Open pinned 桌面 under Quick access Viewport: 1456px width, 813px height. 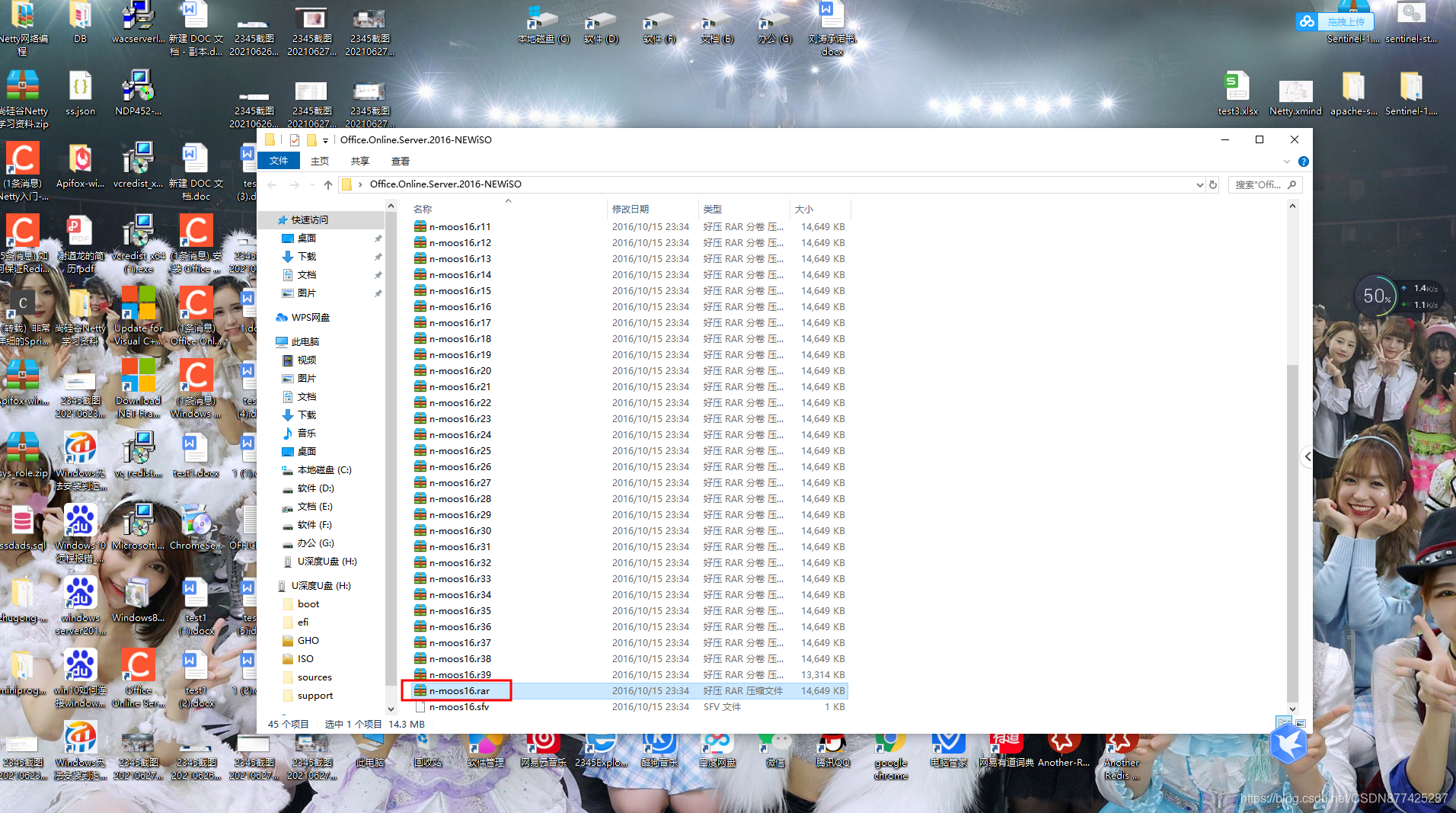coord(306,238)
